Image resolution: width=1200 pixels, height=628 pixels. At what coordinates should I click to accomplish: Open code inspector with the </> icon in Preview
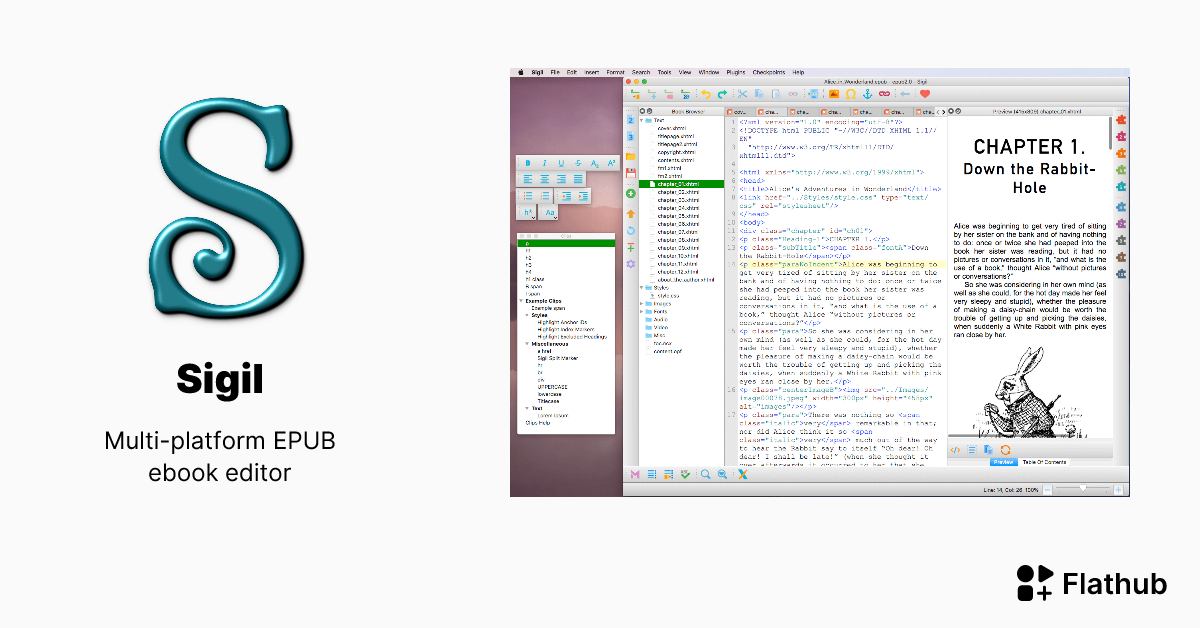click(x=955, y=450)
